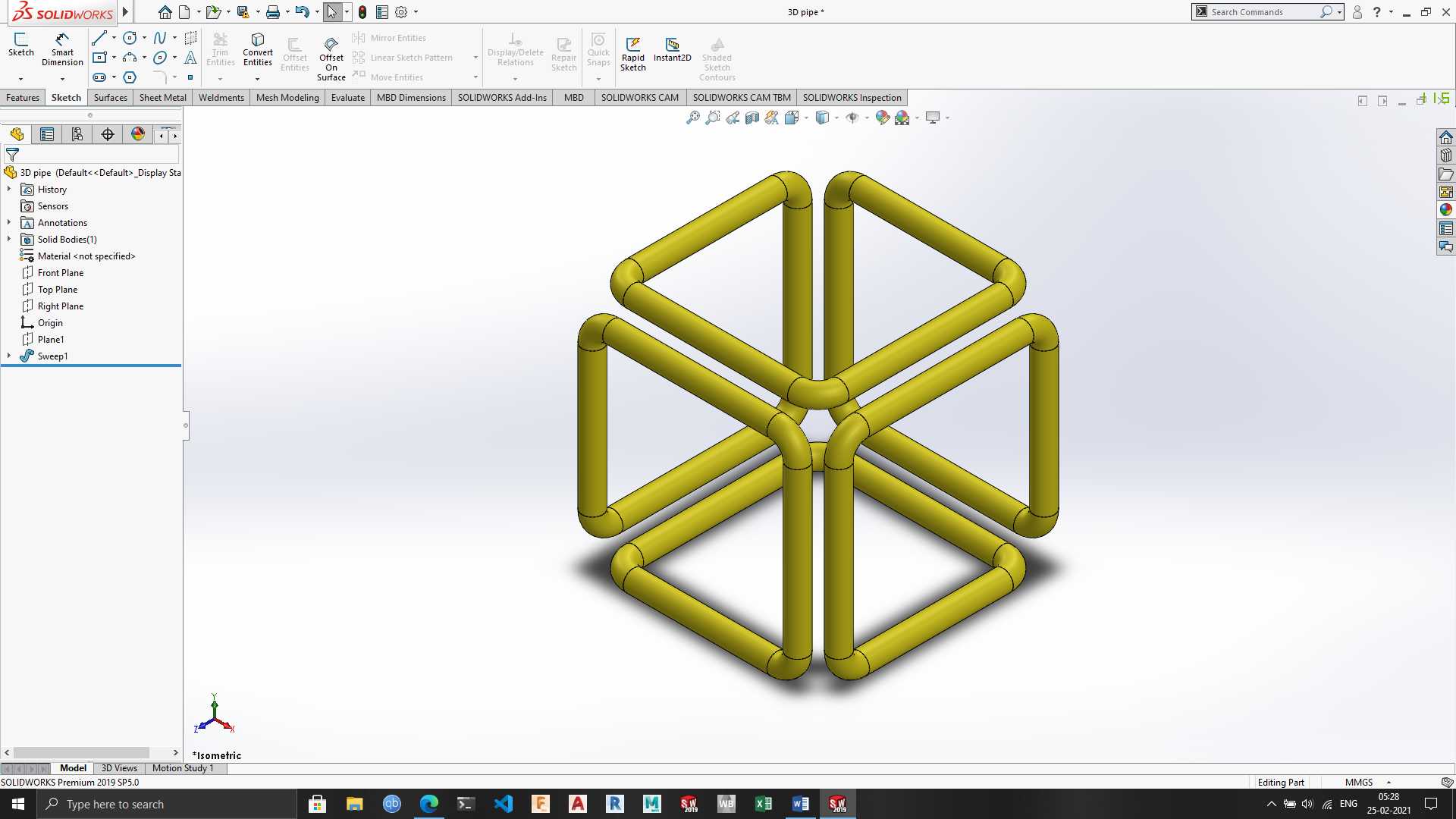Select Front Plane in the feature tree
1456x819 pixels.
pyautogui.click(x=61, y=273)
